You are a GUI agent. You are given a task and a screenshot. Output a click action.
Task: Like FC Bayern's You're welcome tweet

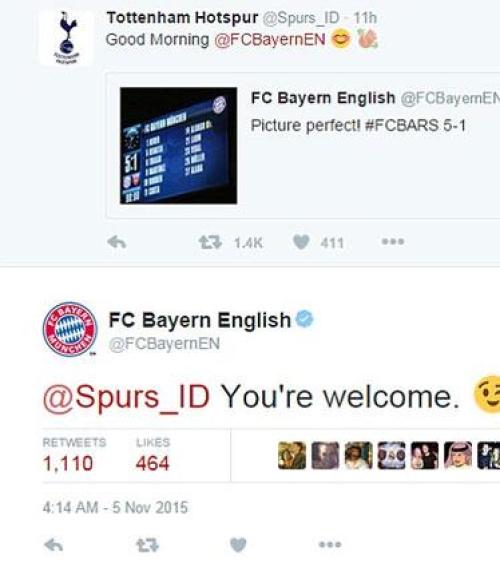238,545
